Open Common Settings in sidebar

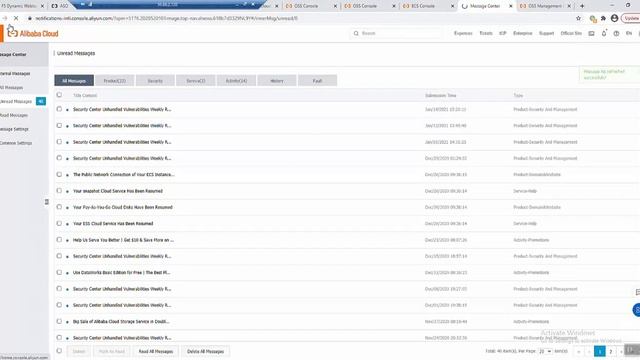(16, 143)
